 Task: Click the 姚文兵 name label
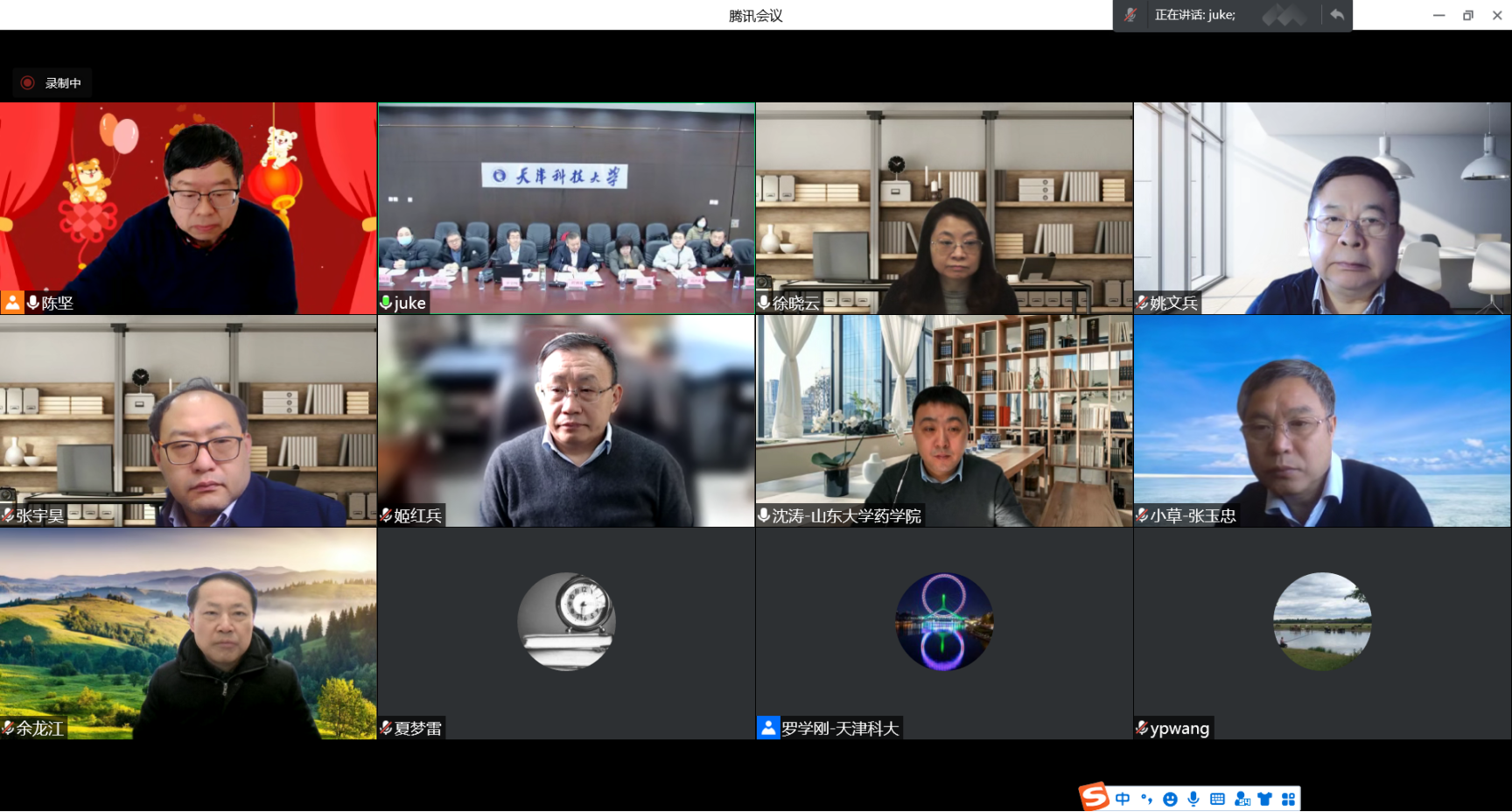[x=1173, y=303]
